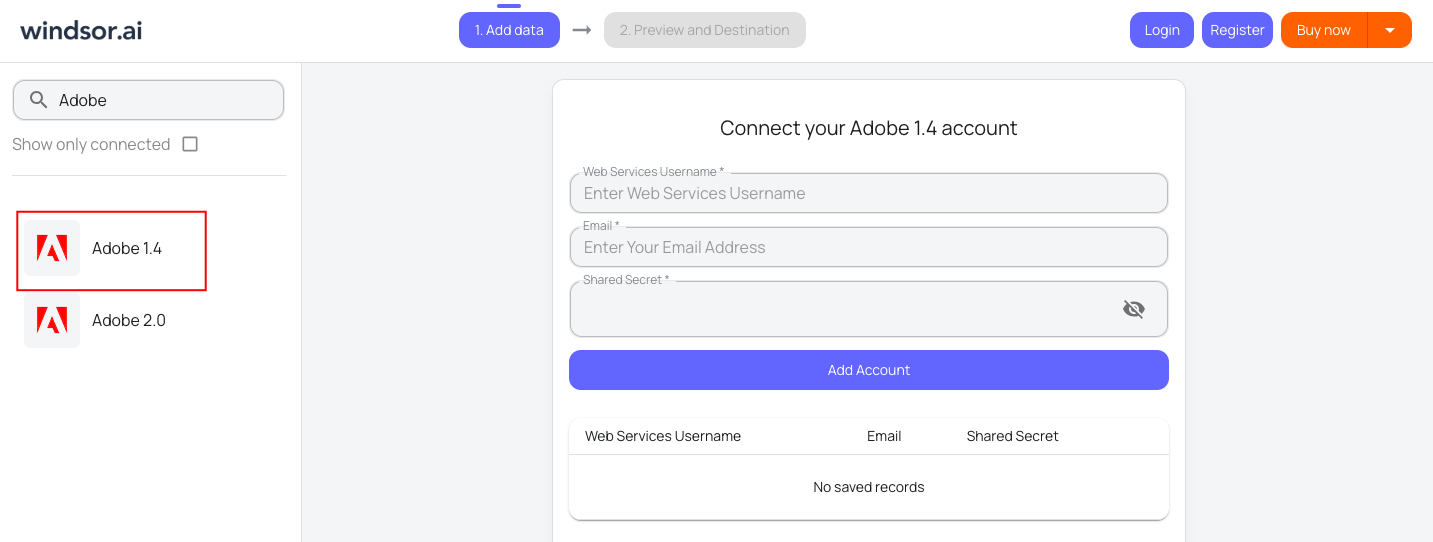This screenshot has height=542, width=1433.
Task: Click the Register button
Action: point(1237,30)
